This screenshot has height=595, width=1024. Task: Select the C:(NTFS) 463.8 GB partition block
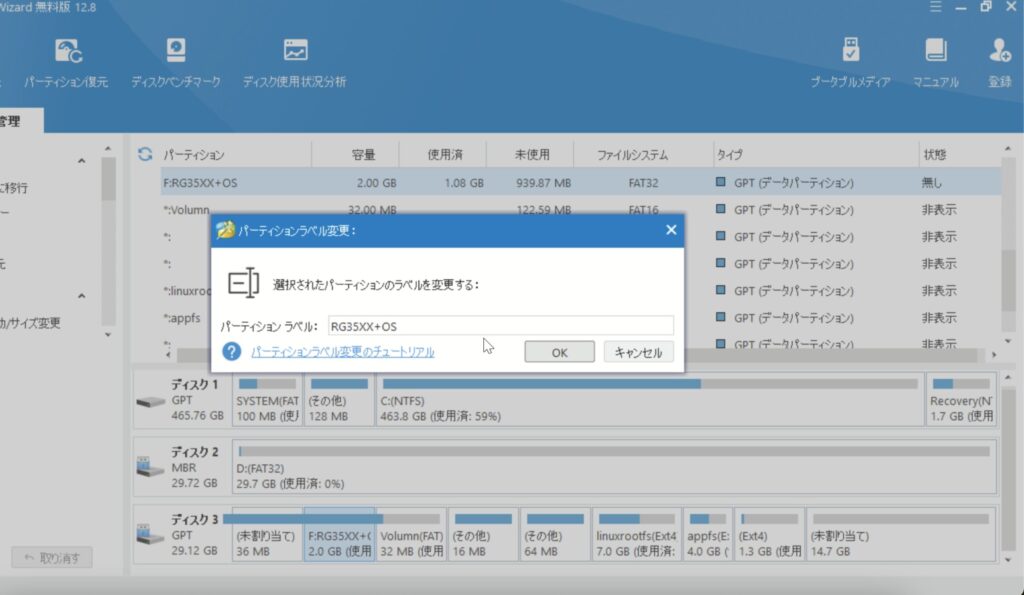click(x=650, y=400)
